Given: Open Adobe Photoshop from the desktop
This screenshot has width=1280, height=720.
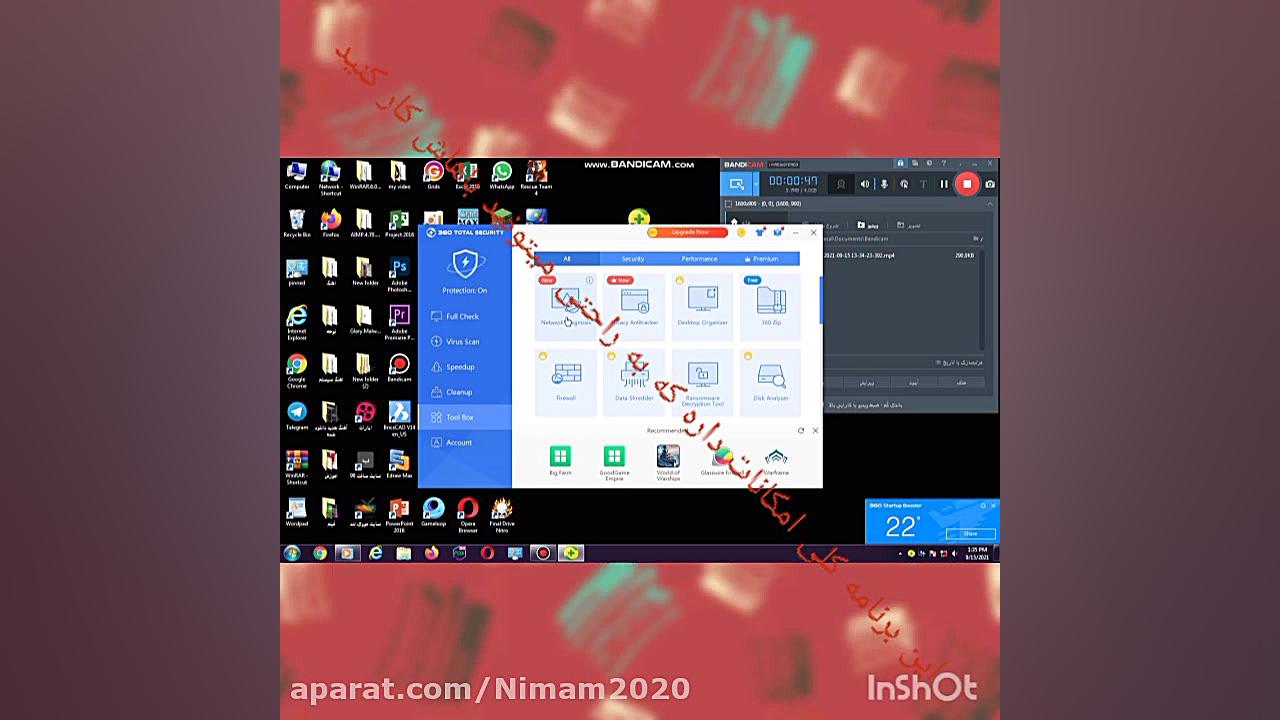Looking at the screenshot, I should pos(399,271).
